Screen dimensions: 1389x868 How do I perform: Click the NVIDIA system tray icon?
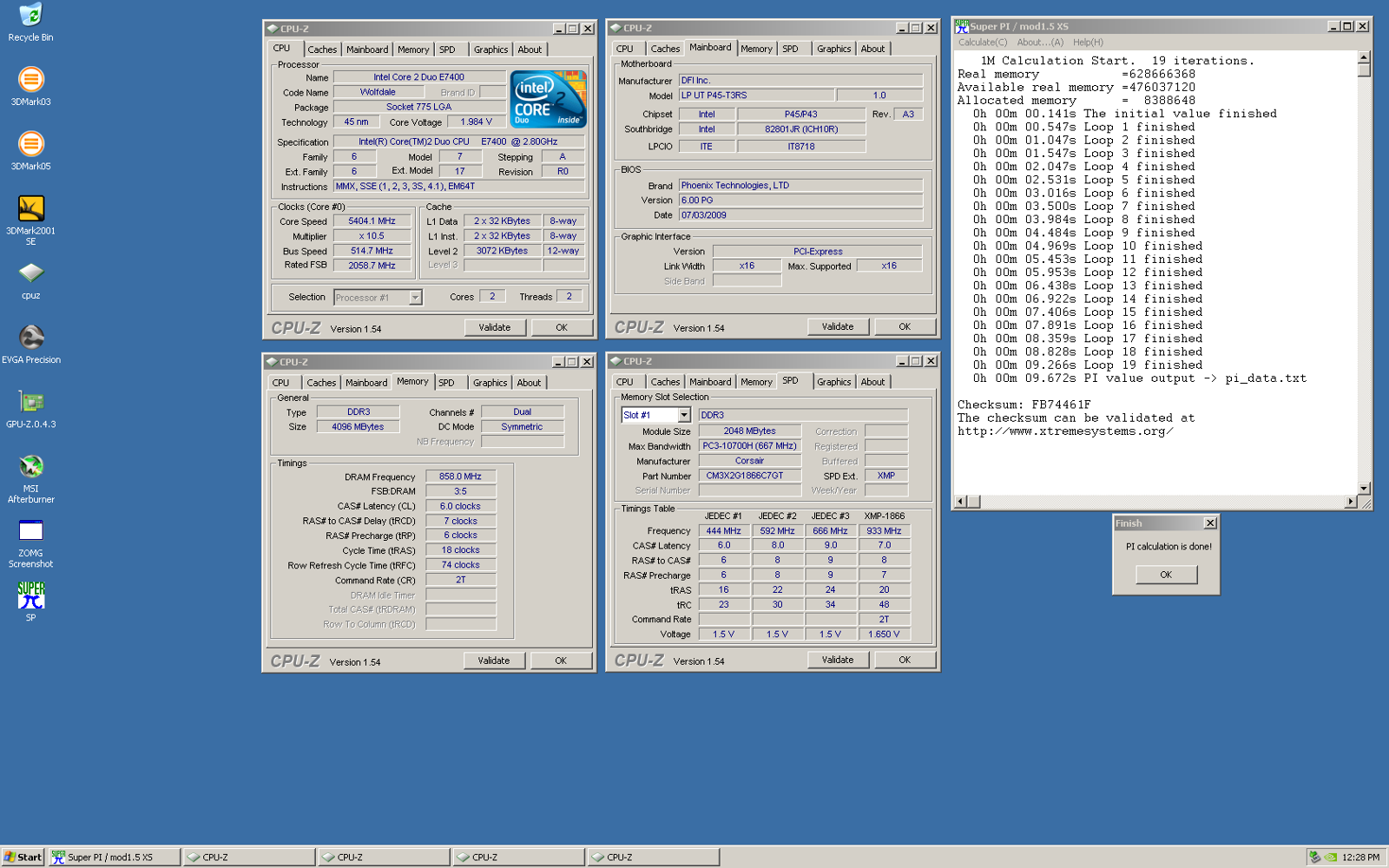coord(1331,857)
